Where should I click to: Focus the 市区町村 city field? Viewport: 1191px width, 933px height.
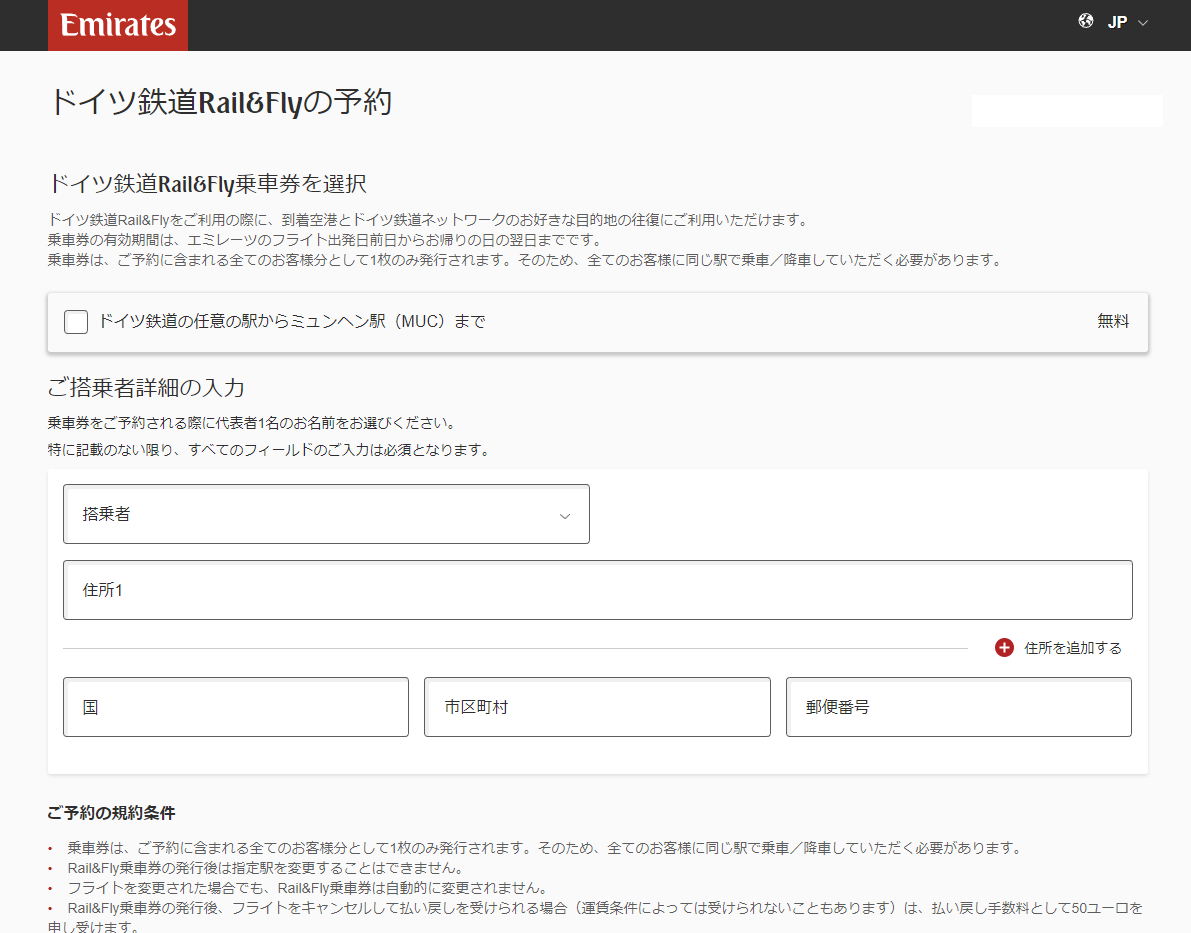coord(597,707)
